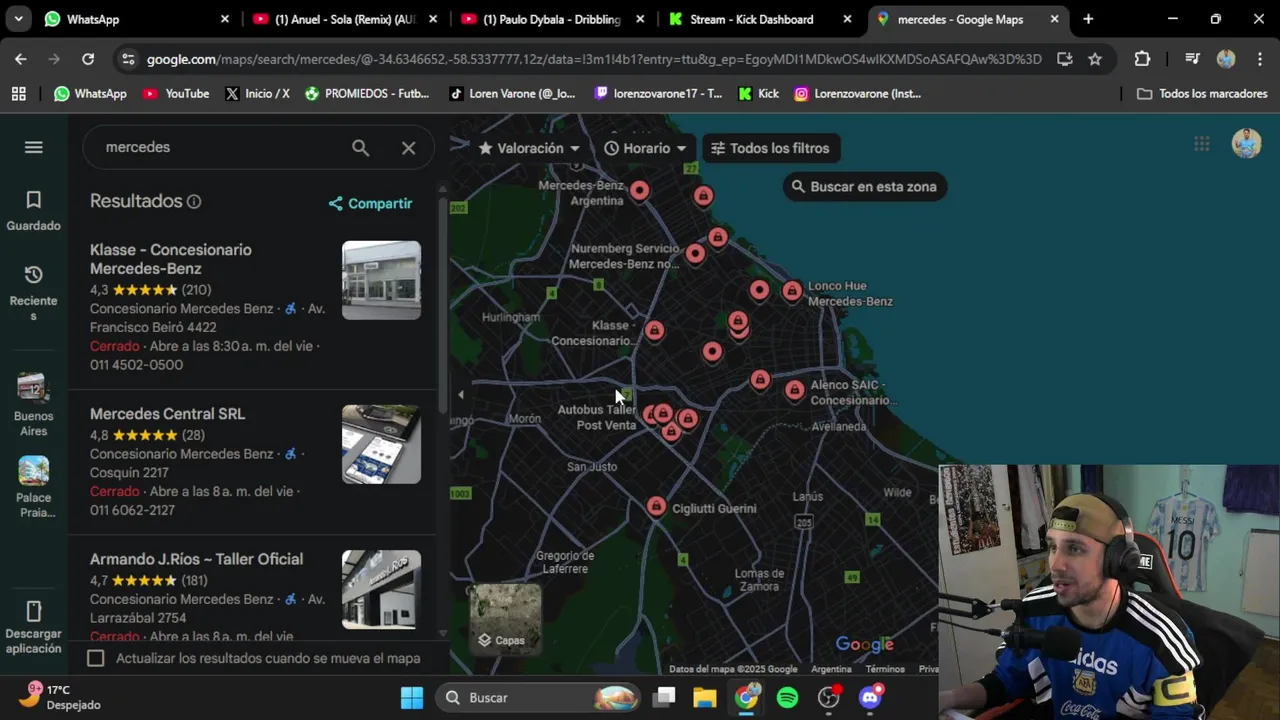Click the Argentina link in map footer

coord(831,669)
